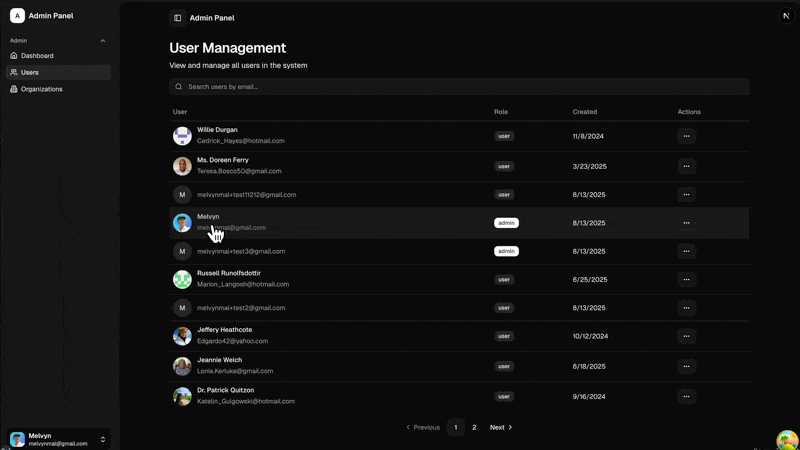Open actions dropdown for Willie Durgan
The image size is (800, 450).
(x=686, y=136)
